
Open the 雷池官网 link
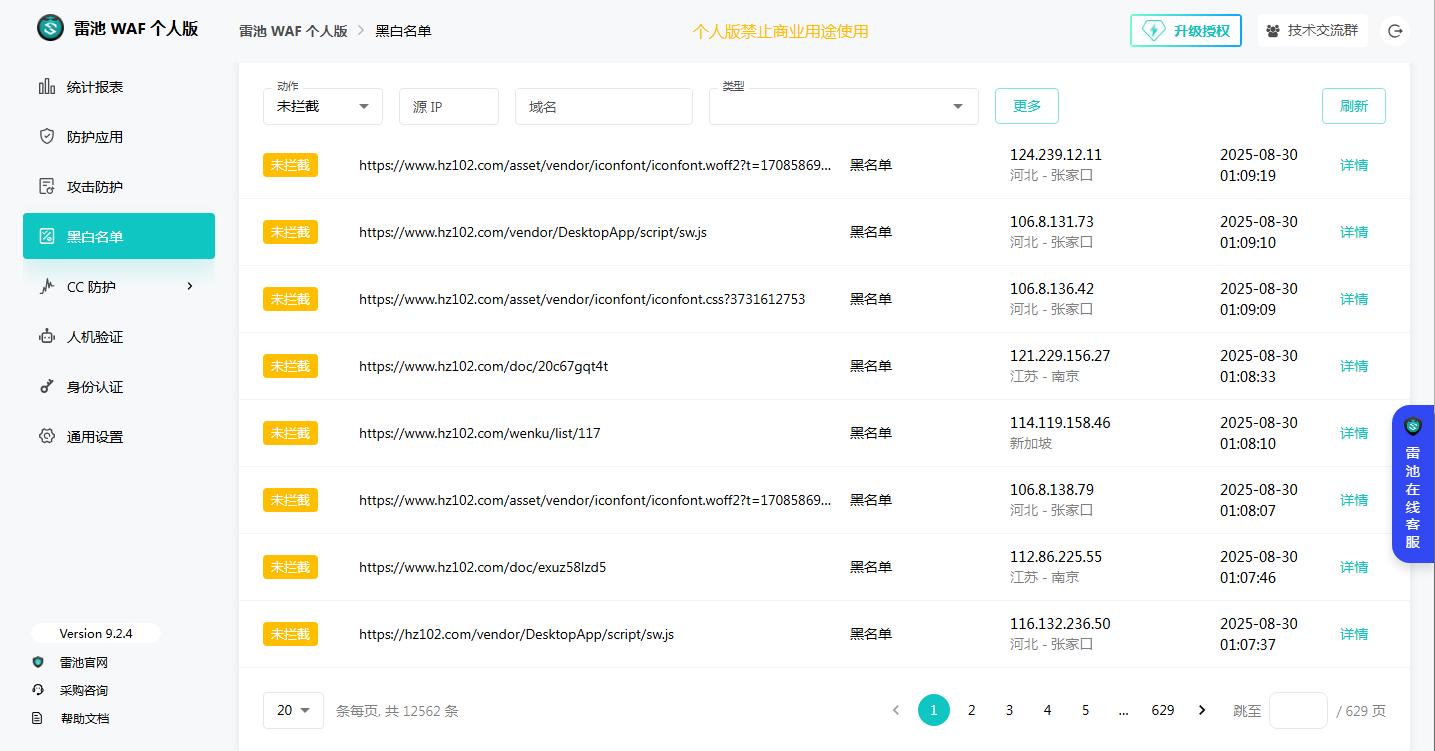point(84,662)
